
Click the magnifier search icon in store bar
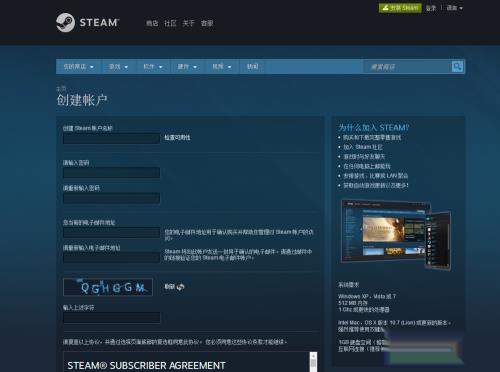[457, 67]
